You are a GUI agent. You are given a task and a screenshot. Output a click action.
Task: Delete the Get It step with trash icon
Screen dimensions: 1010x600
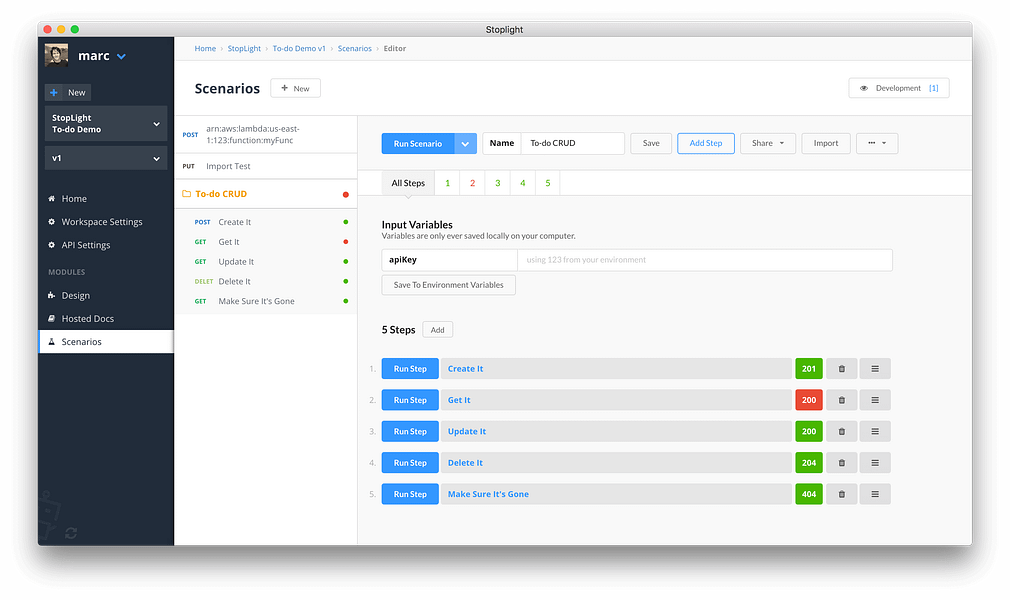[841, 400]
